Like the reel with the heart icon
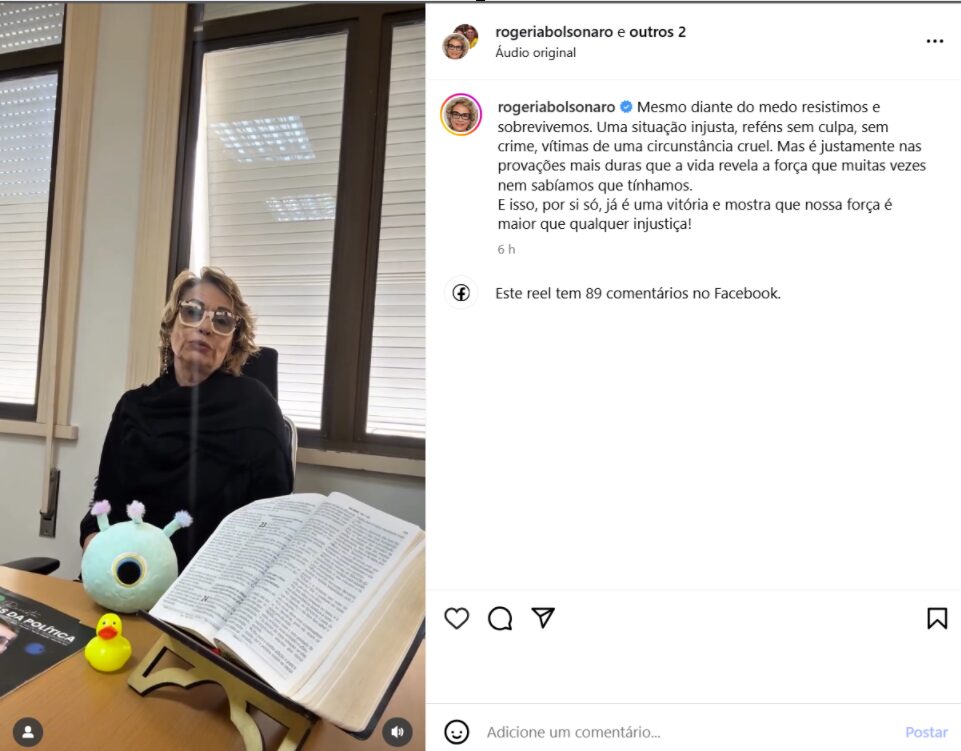The height and width of the screenshot is (751, 961). click(x=457, y=618)
